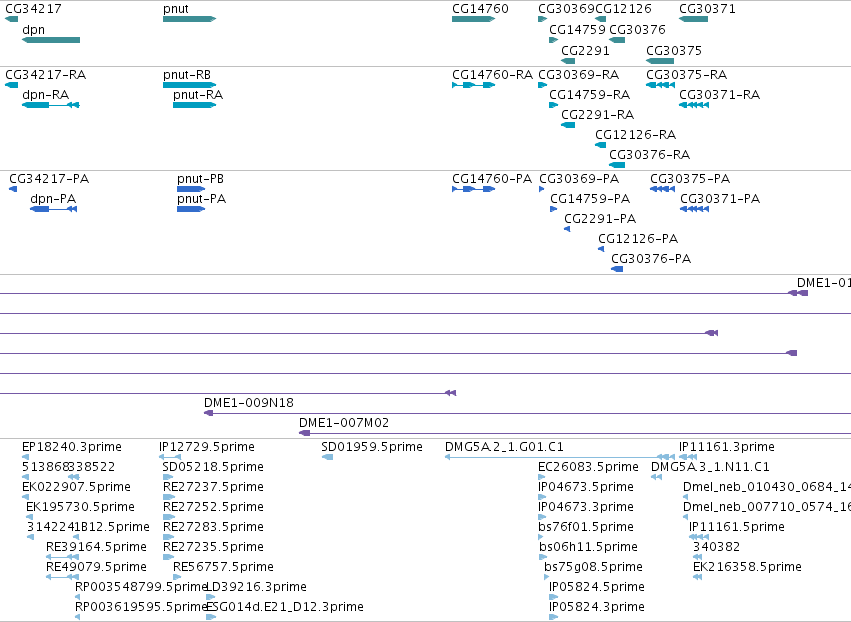Select the dpn-PA protein label
Screen dimensions: 851x622
tap(53, 199)
